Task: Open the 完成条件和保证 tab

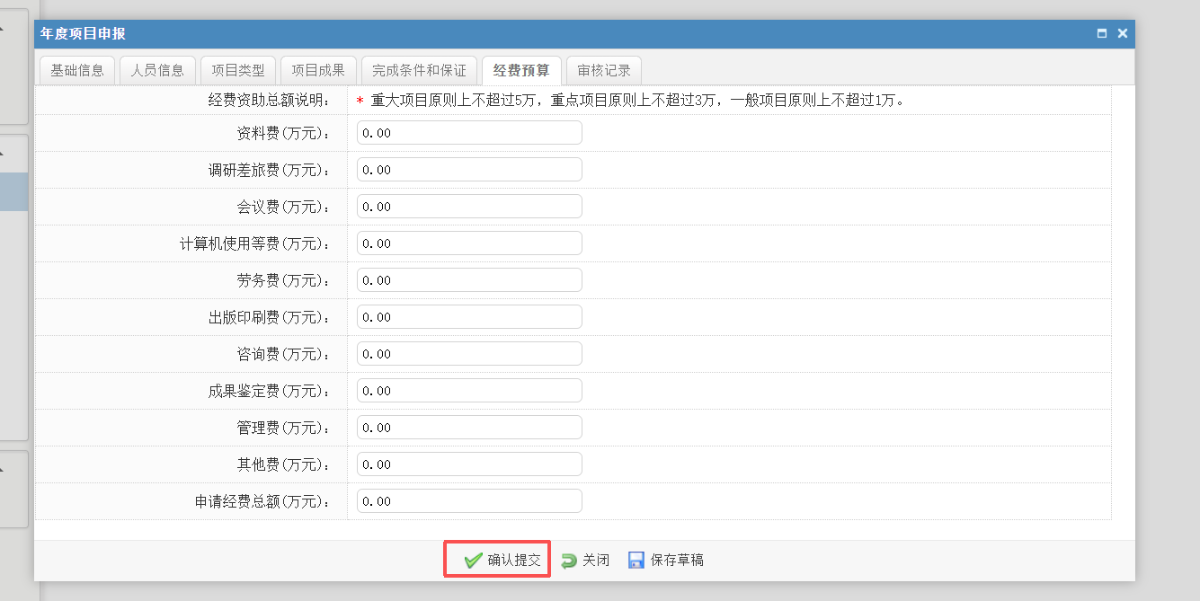Action: [x=419, y=70]
